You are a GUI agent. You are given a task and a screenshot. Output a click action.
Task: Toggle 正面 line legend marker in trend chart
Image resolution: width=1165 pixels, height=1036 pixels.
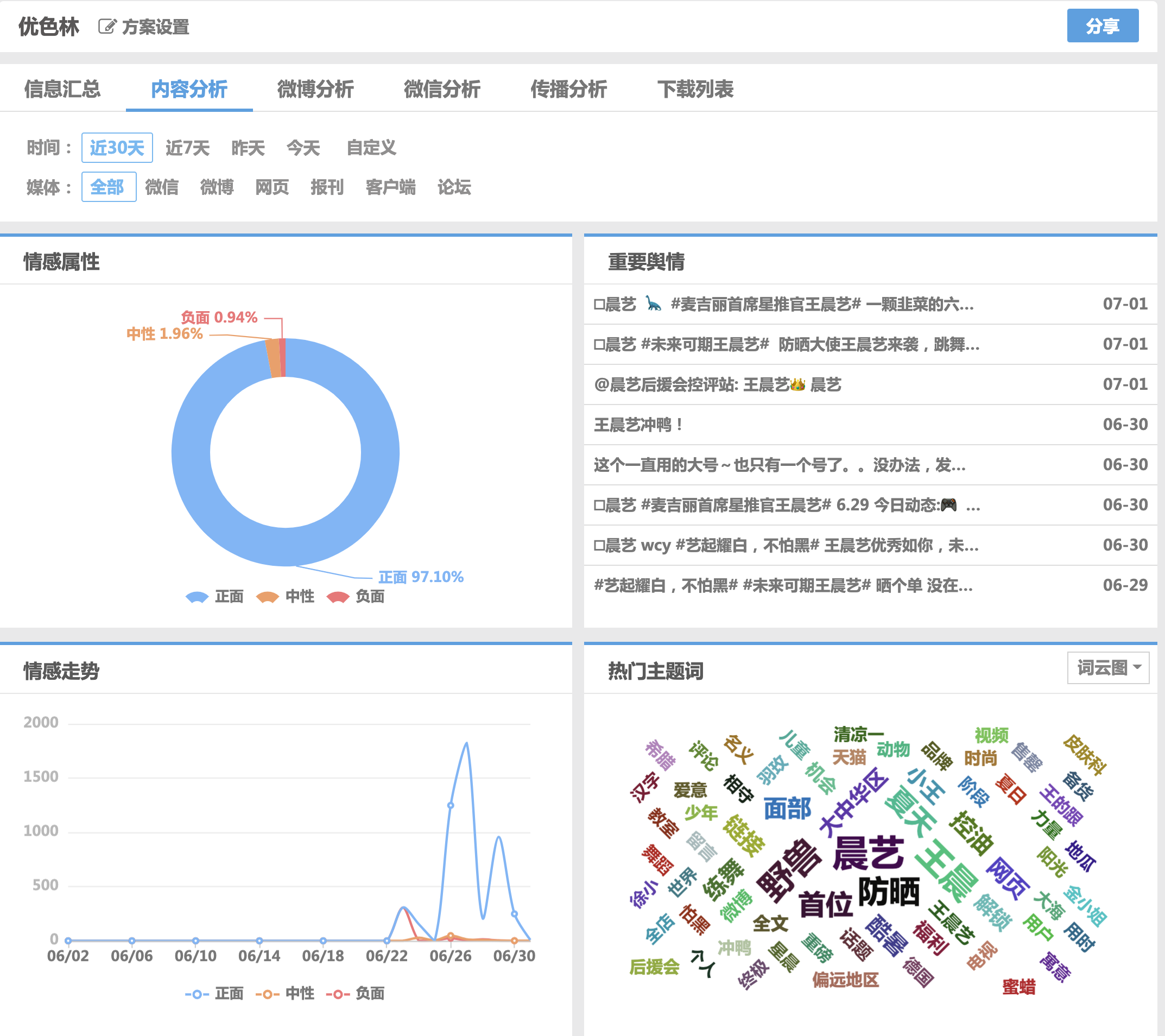tap(197, 994)
